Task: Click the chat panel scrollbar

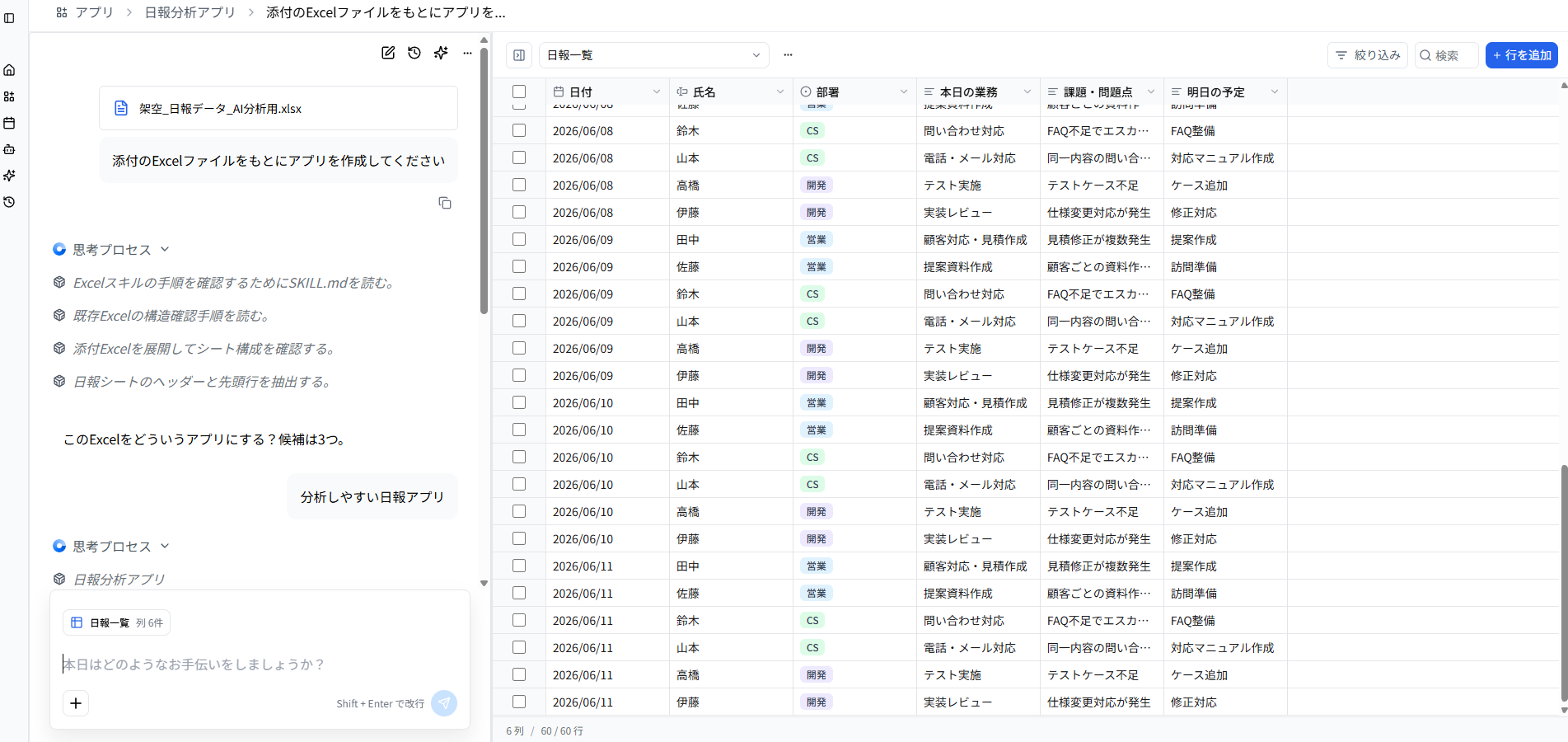Action: click(484, 181)
